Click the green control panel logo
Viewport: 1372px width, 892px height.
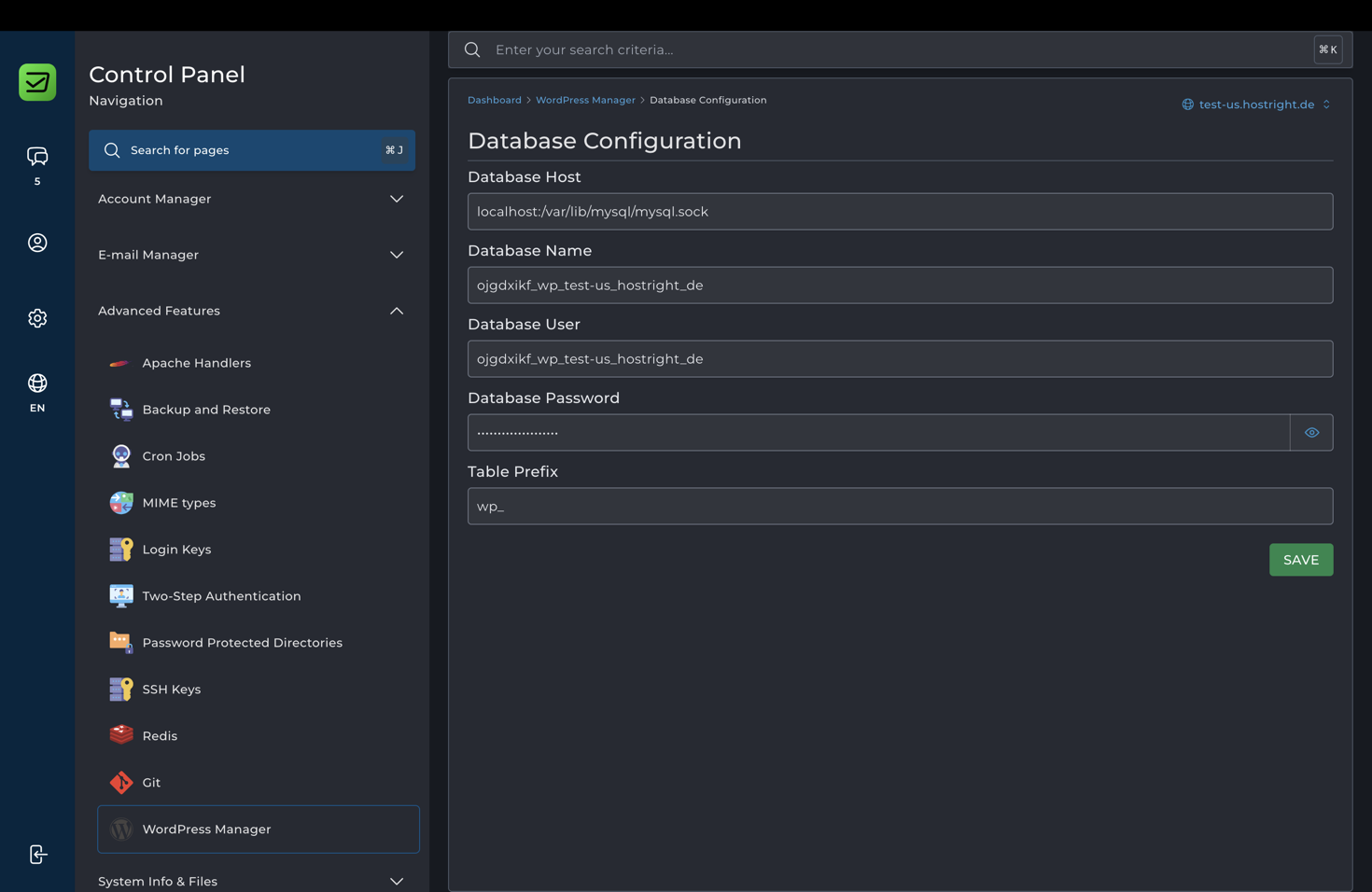tap(37, 82)
